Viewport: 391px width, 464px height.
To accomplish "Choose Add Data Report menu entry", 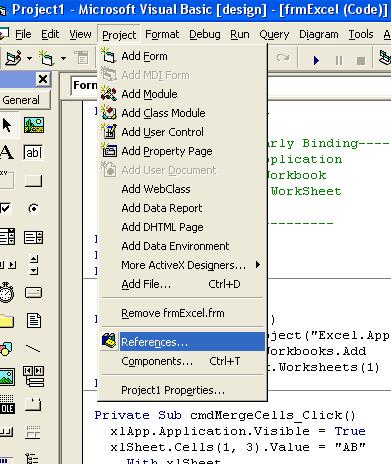I will (x=182, y=208).
